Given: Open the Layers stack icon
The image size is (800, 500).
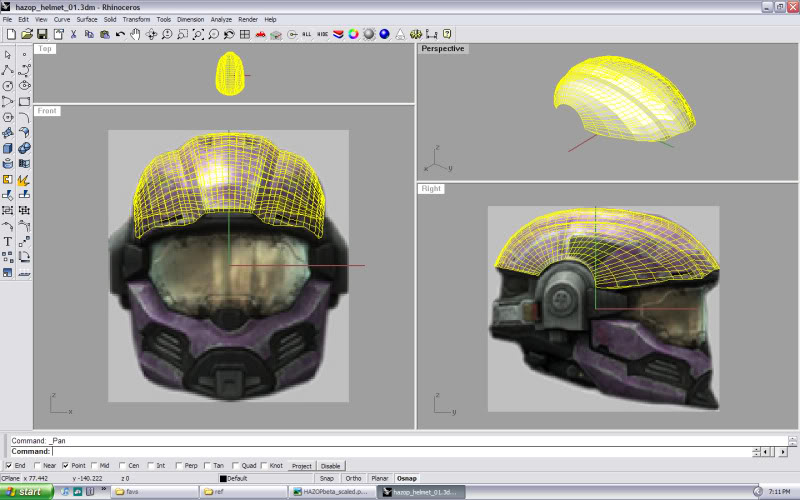Looking at the screenshot, I should click(x=338, y=34).
